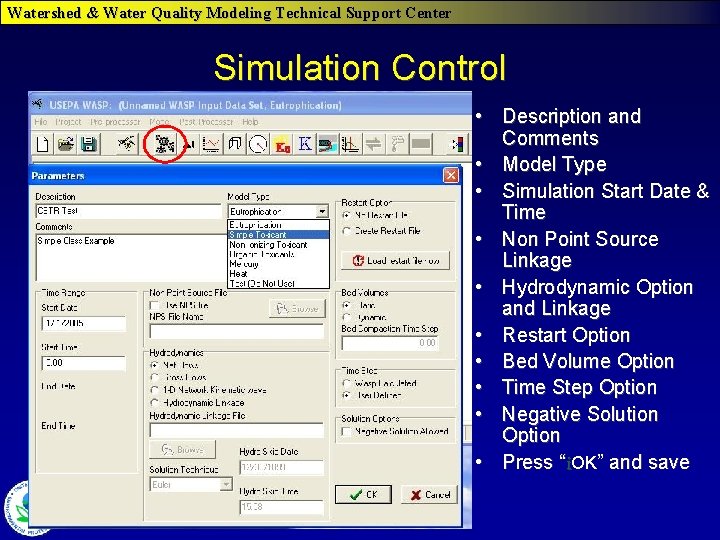The height and width of the screenshot is (540, 720).
Task: Choose Test (Do Not Use) from list
Action: 279,283
